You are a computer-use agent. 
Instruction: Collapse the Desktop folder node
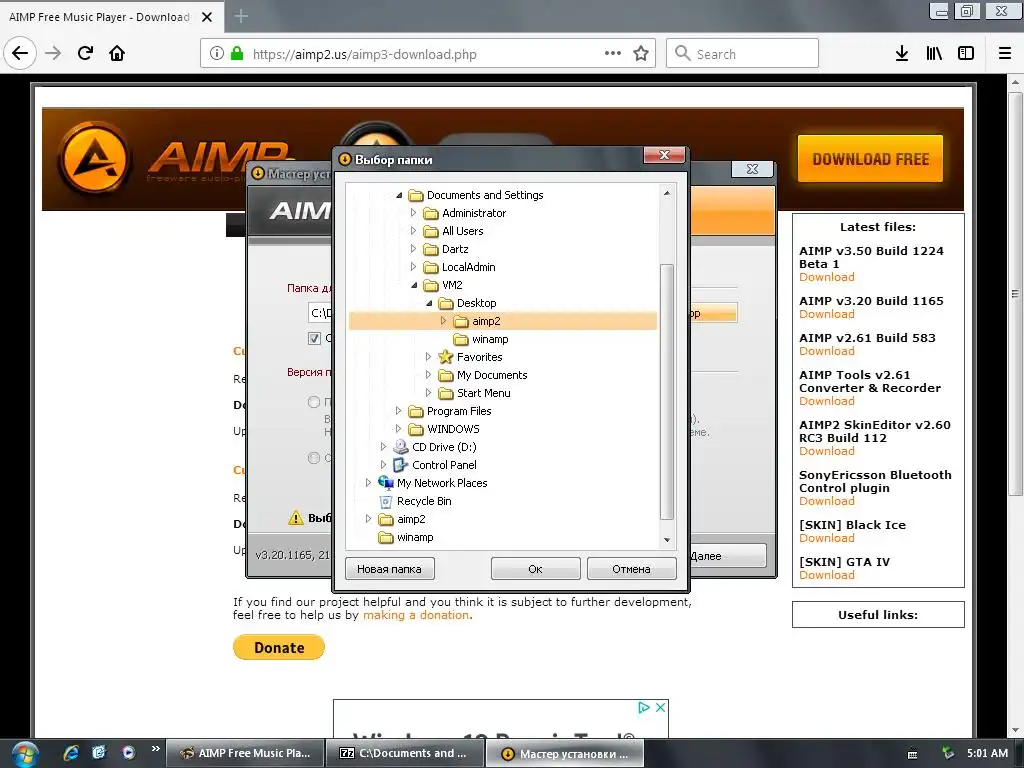[x=429, y=303]
